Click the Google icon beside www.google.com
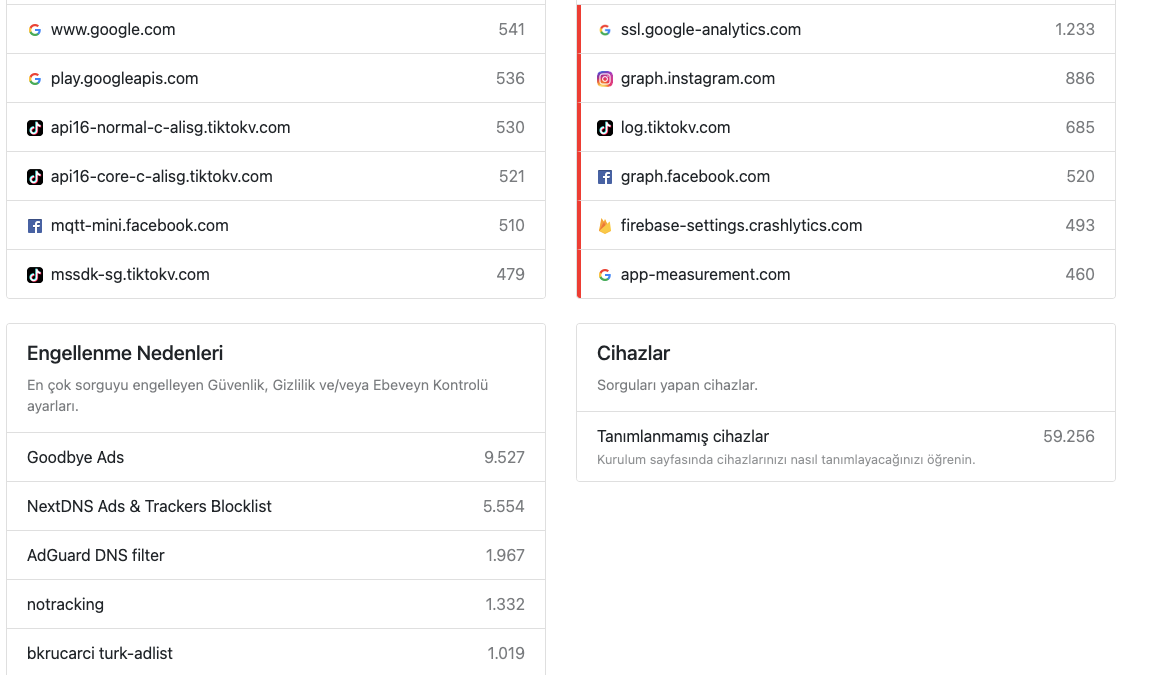Image resolution: width=1165 pixels, height=675 pixels. [x=35, y=30]
